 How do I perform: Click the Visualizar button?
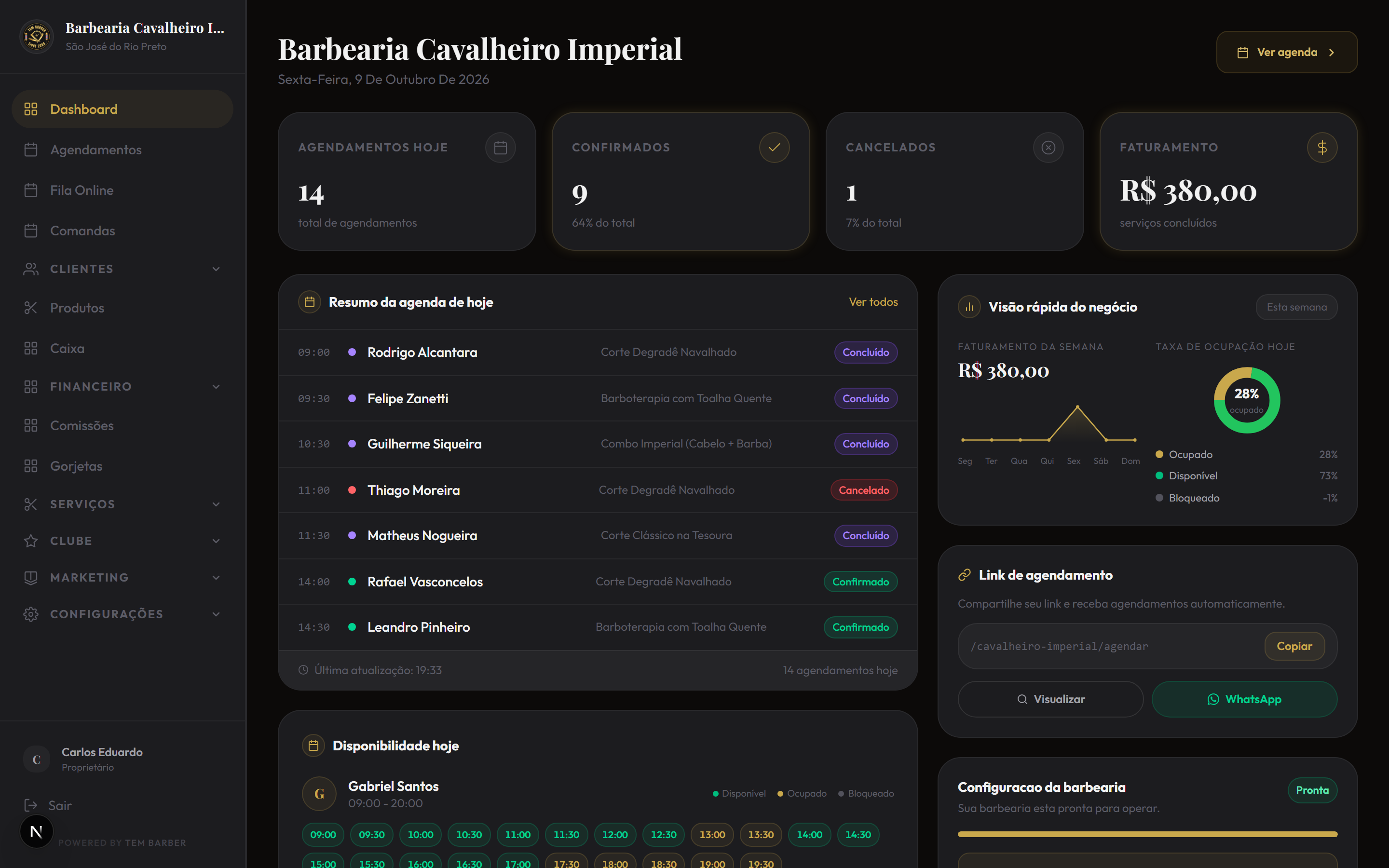pos(1050,699)
